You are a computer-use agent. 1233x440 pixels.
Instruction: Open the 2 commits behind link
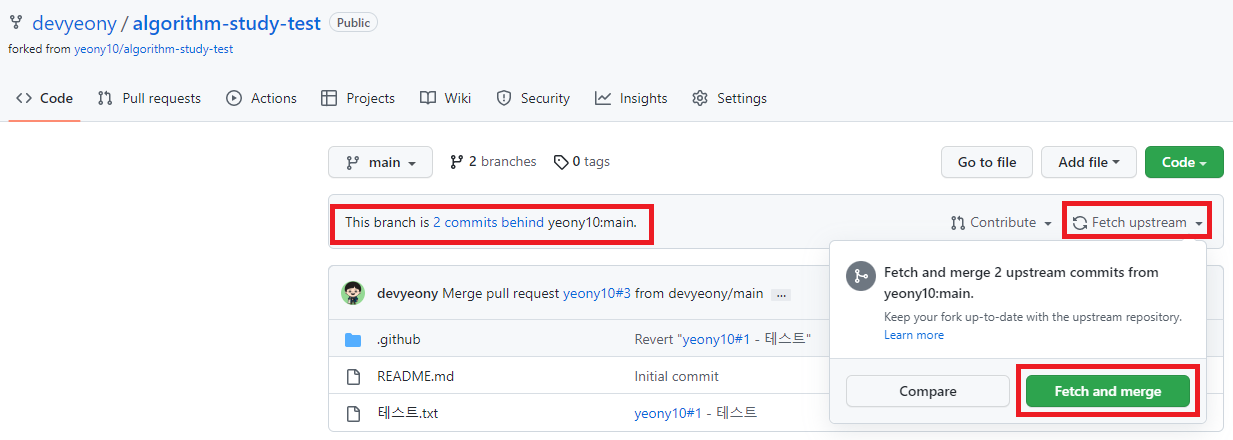pos(488,222)
